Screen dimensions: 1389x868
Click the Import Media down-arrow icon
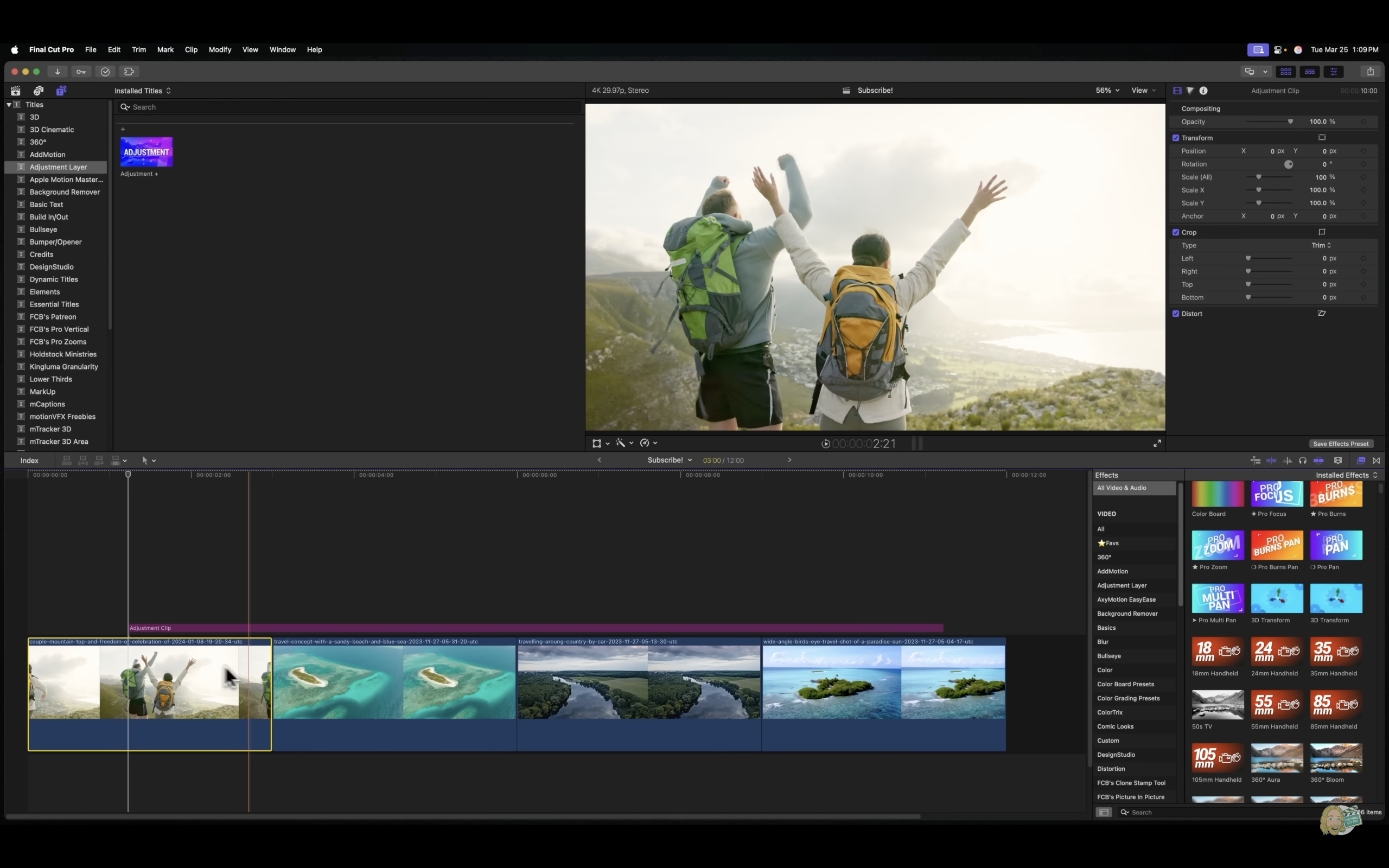click(x=58, y=72)
